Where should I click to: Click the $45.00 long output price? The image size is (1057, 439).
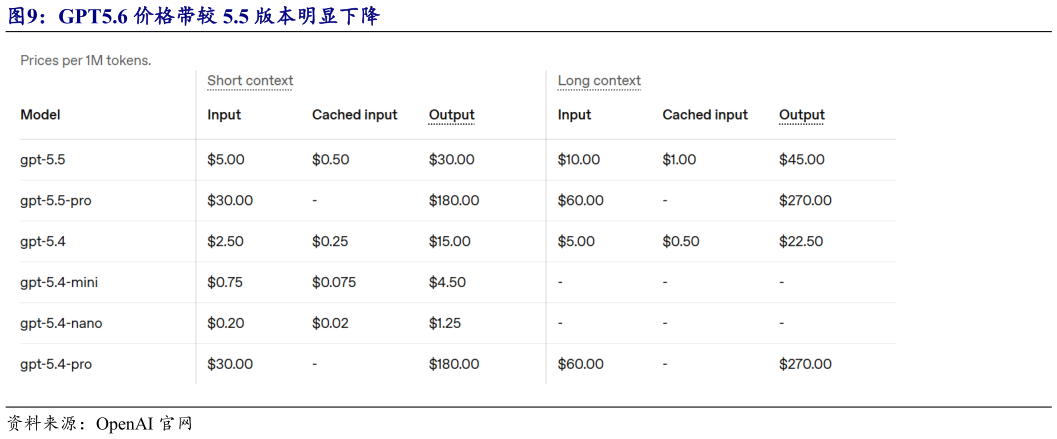point(802,160)
